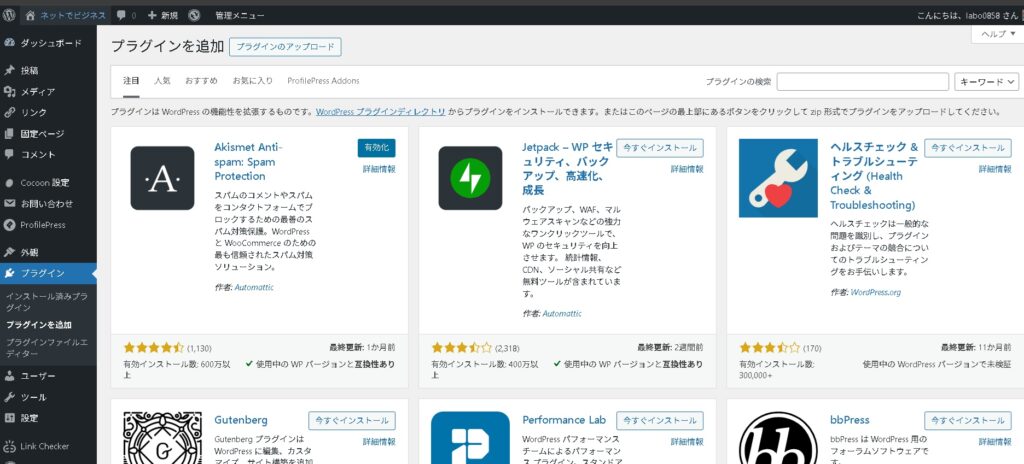Viewport: 1024px width, 464px height.
Task: Focus the プラグインの検索 search field
Action: pyautogui.click(x=863, y=82)
